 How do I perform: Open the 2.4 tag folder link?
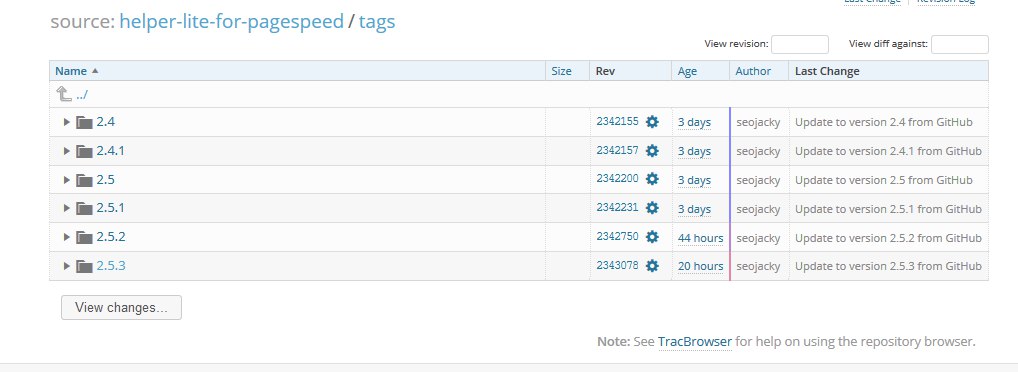pos(106,122)
